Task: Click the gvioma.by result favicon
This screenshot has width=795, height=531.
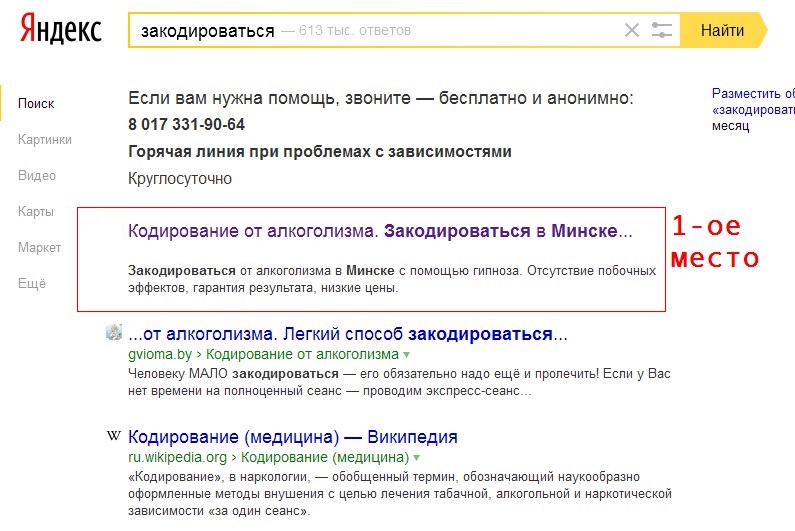Action: [114, 333]
